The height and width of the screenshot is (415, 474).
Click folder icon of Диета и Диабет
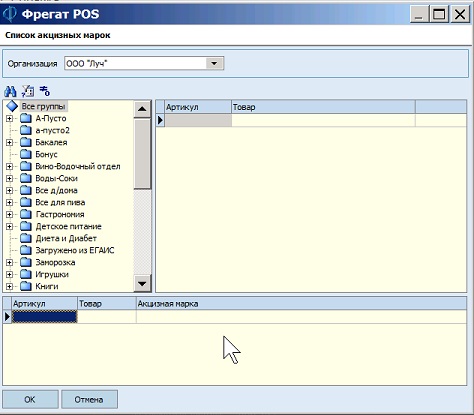(26, 238)
